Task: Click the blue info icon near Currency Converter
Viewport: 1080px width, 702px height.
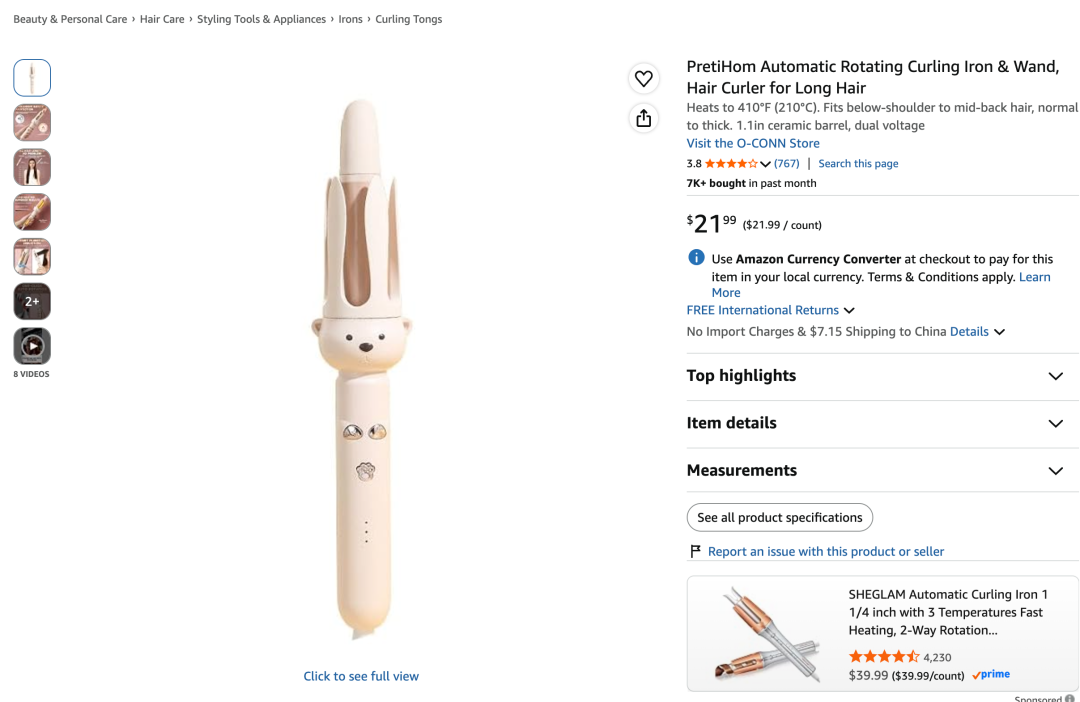Action: pos(696,258)
